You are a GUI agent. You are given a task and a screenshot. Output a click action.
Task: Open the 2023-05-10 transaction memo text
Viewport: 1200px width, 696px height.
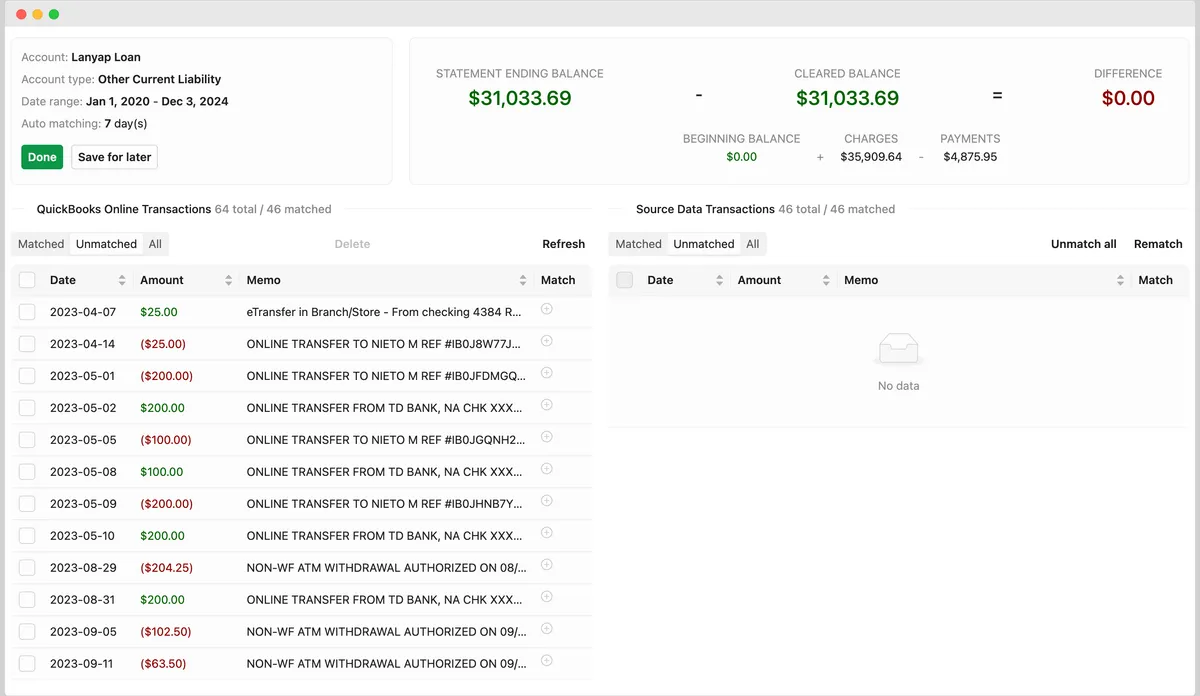tap(384, 536)
